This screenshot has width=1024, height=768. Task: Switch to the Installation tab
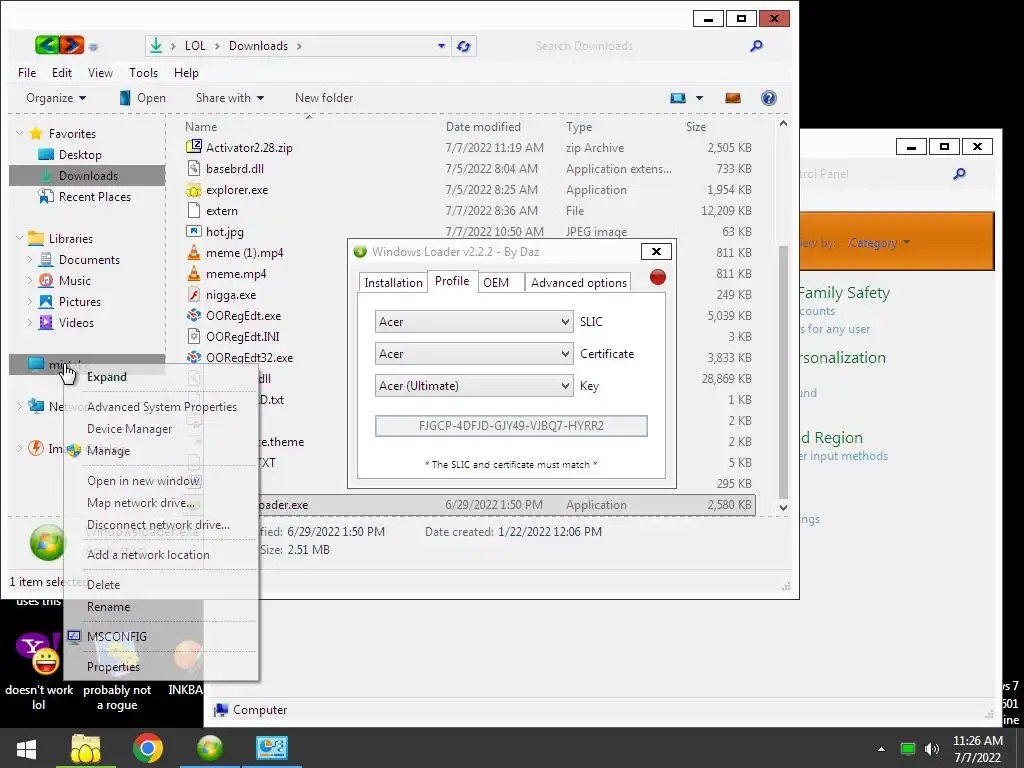point(393,283)
